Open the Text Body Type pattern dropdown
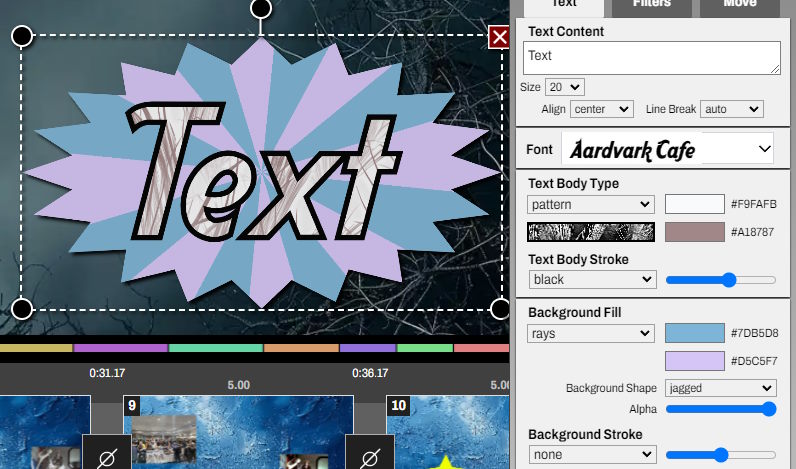Viewport: 796px width, 469px height. [591, 204]
